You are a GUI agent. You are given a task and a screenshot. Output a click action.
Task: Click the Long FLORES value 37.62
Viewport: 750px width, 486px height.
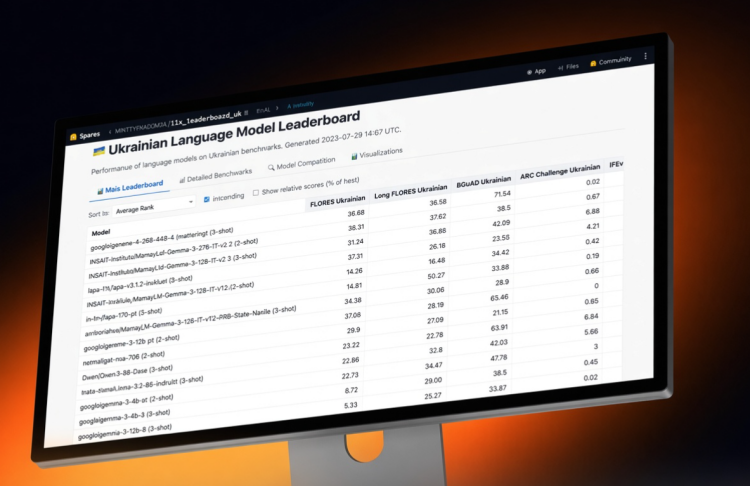point(438,217)
